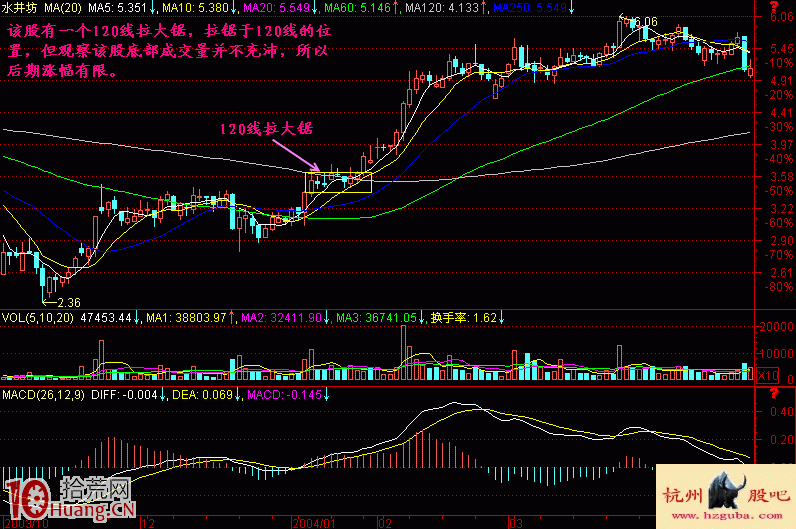This screenshot has width=796, height=529.
Task: Click the X10 volume scale box
Action: [x=768, y=375]
